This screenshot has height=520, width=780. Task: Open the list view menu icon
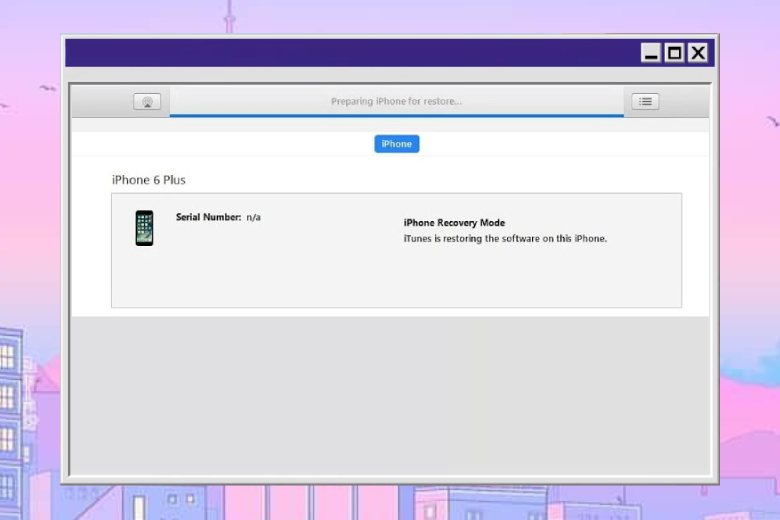(645, 102)
